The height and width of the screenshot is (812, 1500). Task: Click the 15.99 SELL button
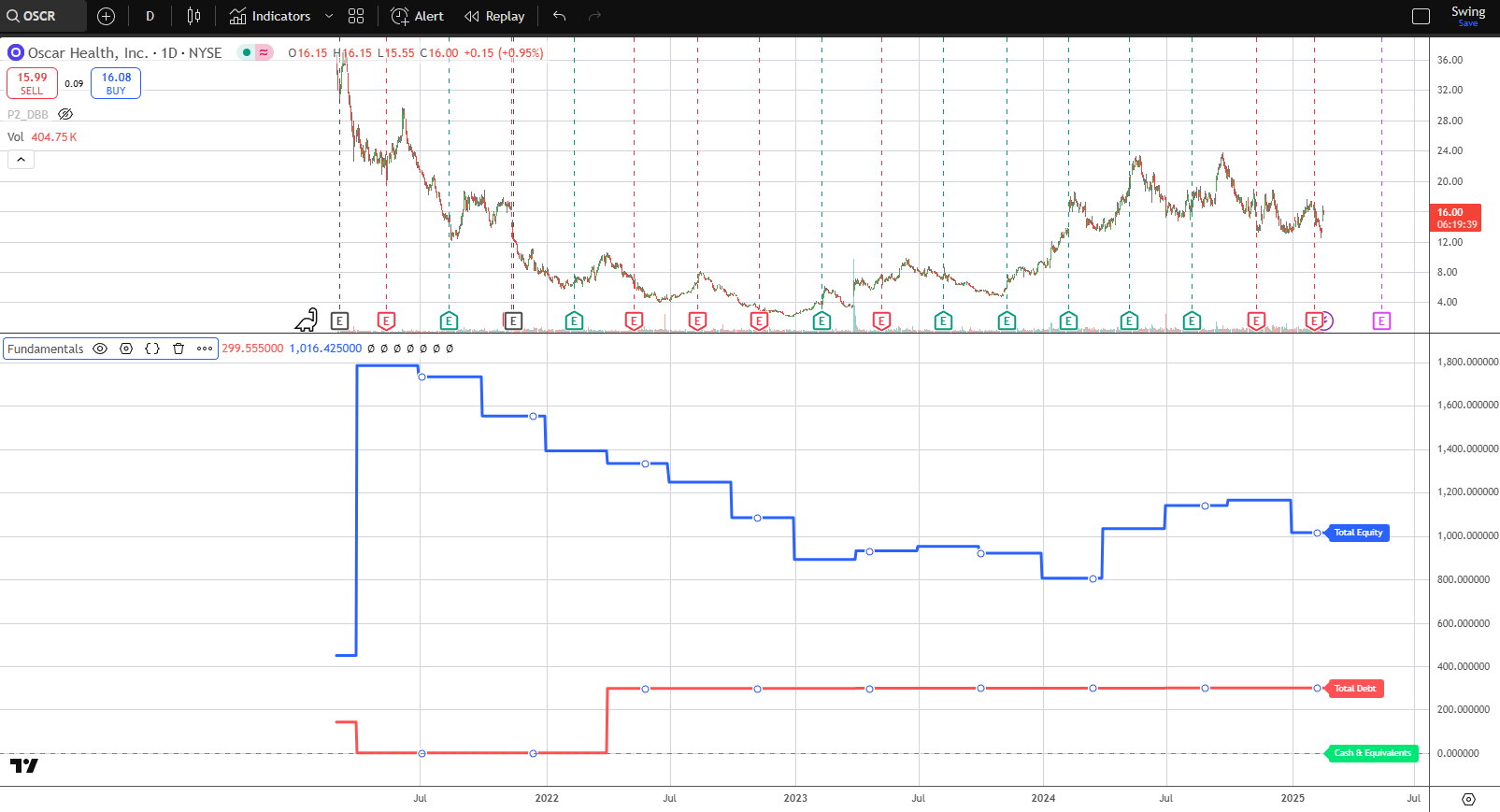[32, 83]
